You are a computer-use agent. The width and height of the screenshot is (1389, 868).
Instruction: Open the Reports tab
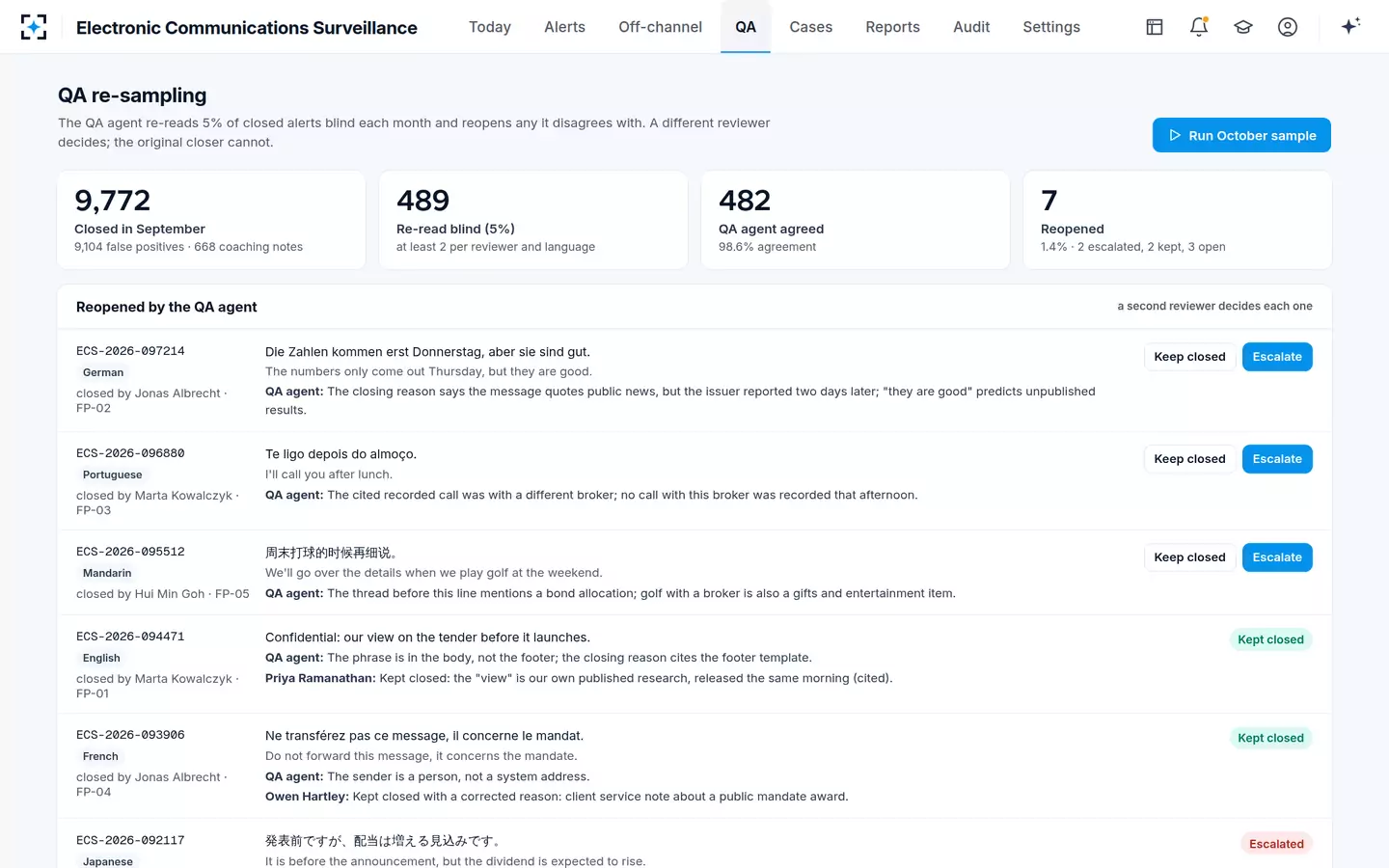click(892, 27)
